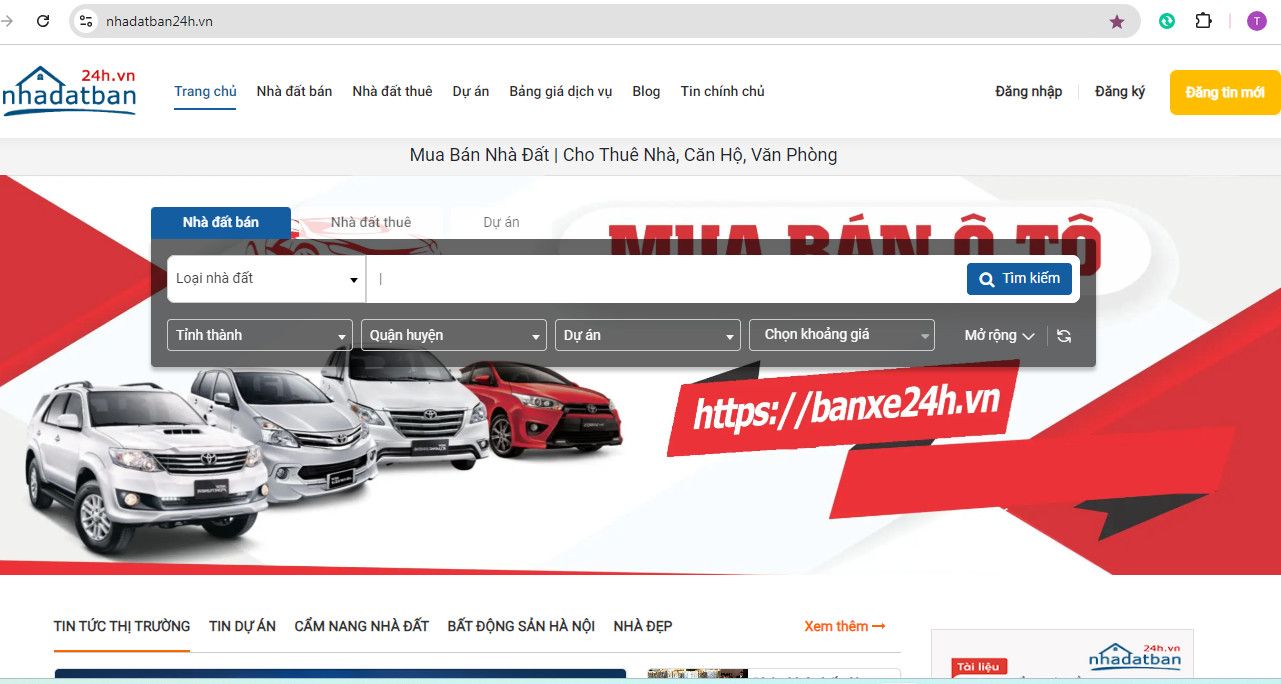Go to the Blog page
The width and height of the screenshot is (1281, 684).
tap(646, 91)
